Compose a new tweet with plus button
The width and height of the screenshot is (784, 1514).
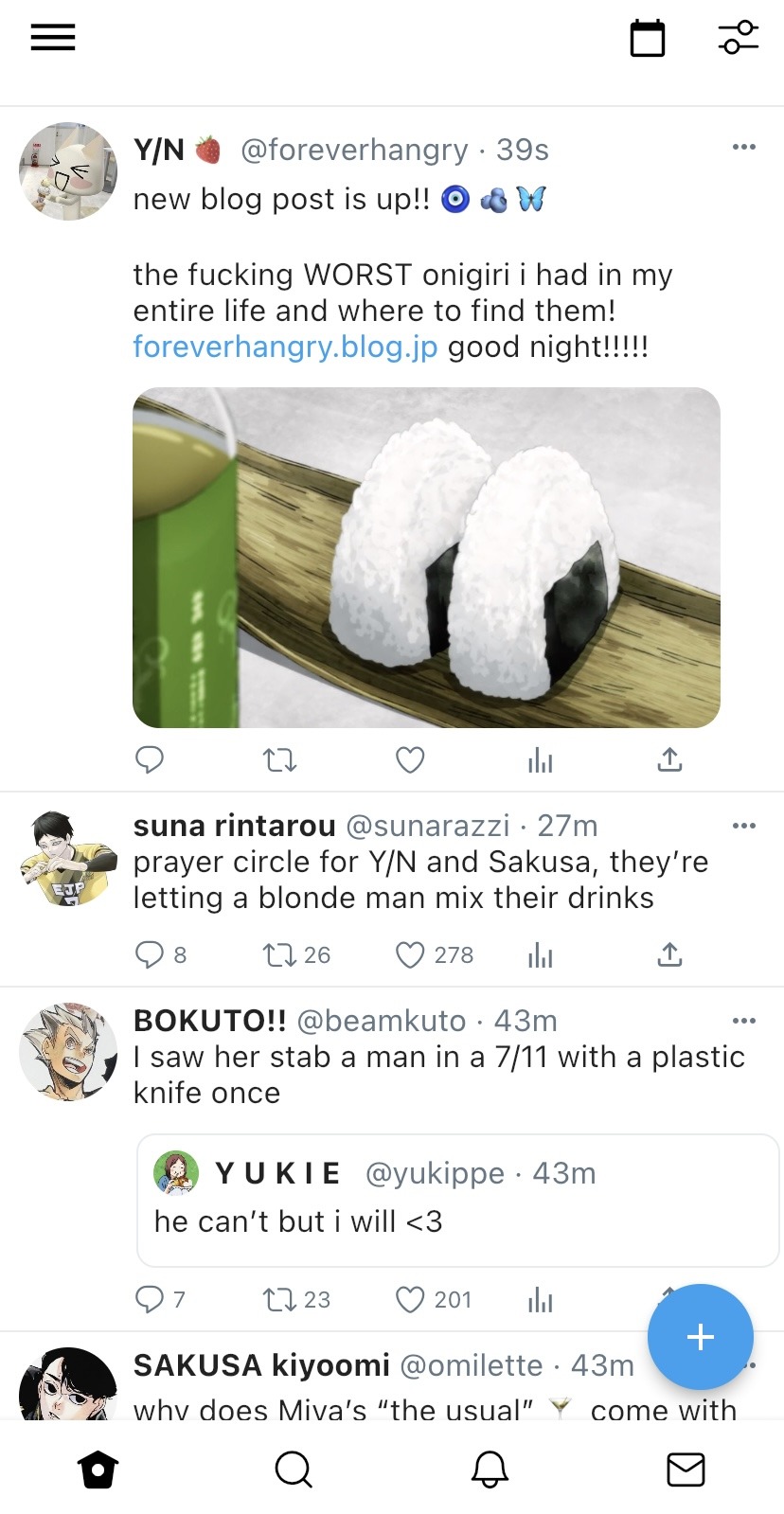(701, 1337)
